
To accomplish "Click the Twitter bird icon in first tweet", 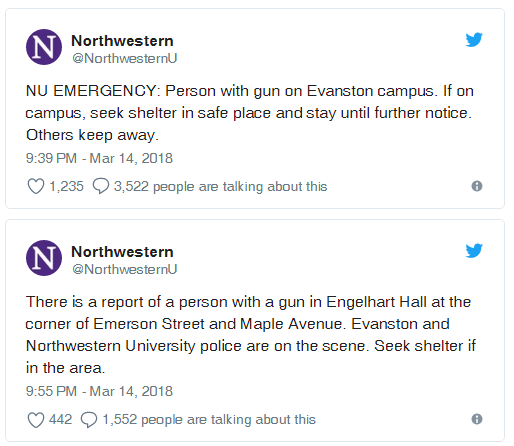I will pos(474,40).
